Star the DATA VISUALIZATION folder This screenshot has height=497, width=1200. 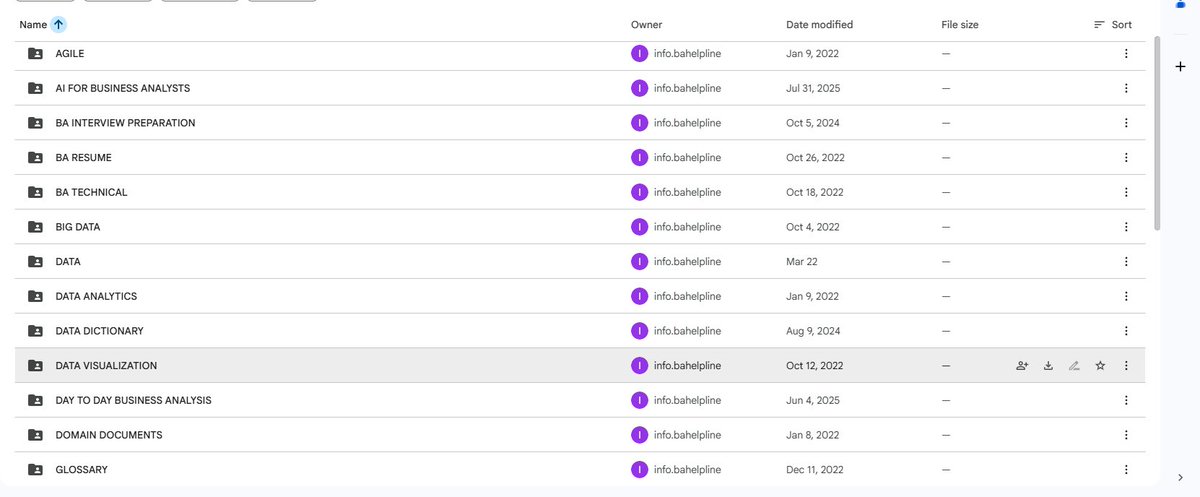(1100, 366)
